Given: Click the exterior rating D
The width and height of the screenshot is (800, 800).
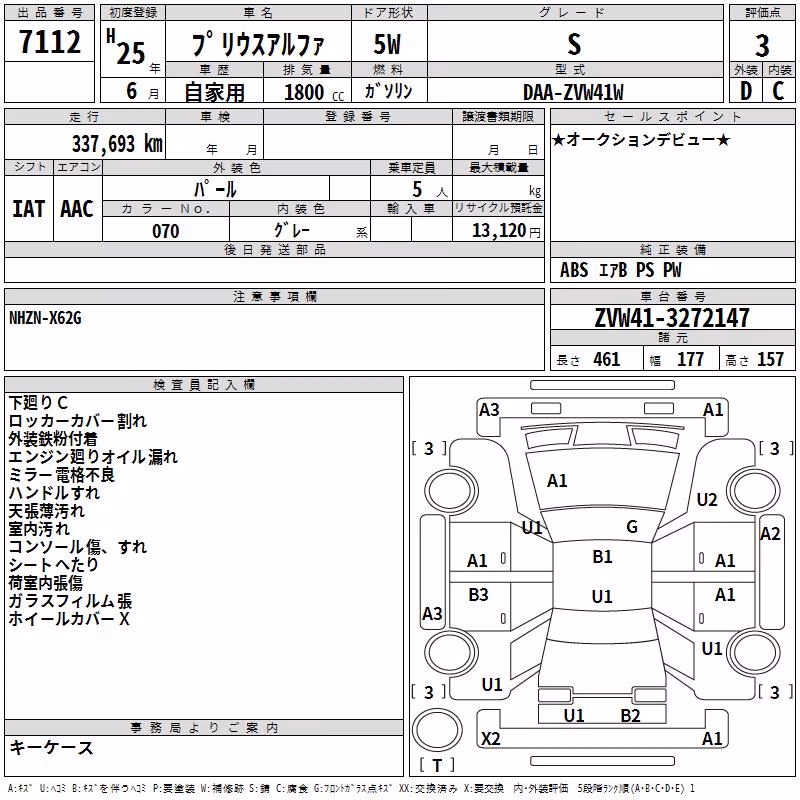Looking at the screenshot, I should pos(746,91).
